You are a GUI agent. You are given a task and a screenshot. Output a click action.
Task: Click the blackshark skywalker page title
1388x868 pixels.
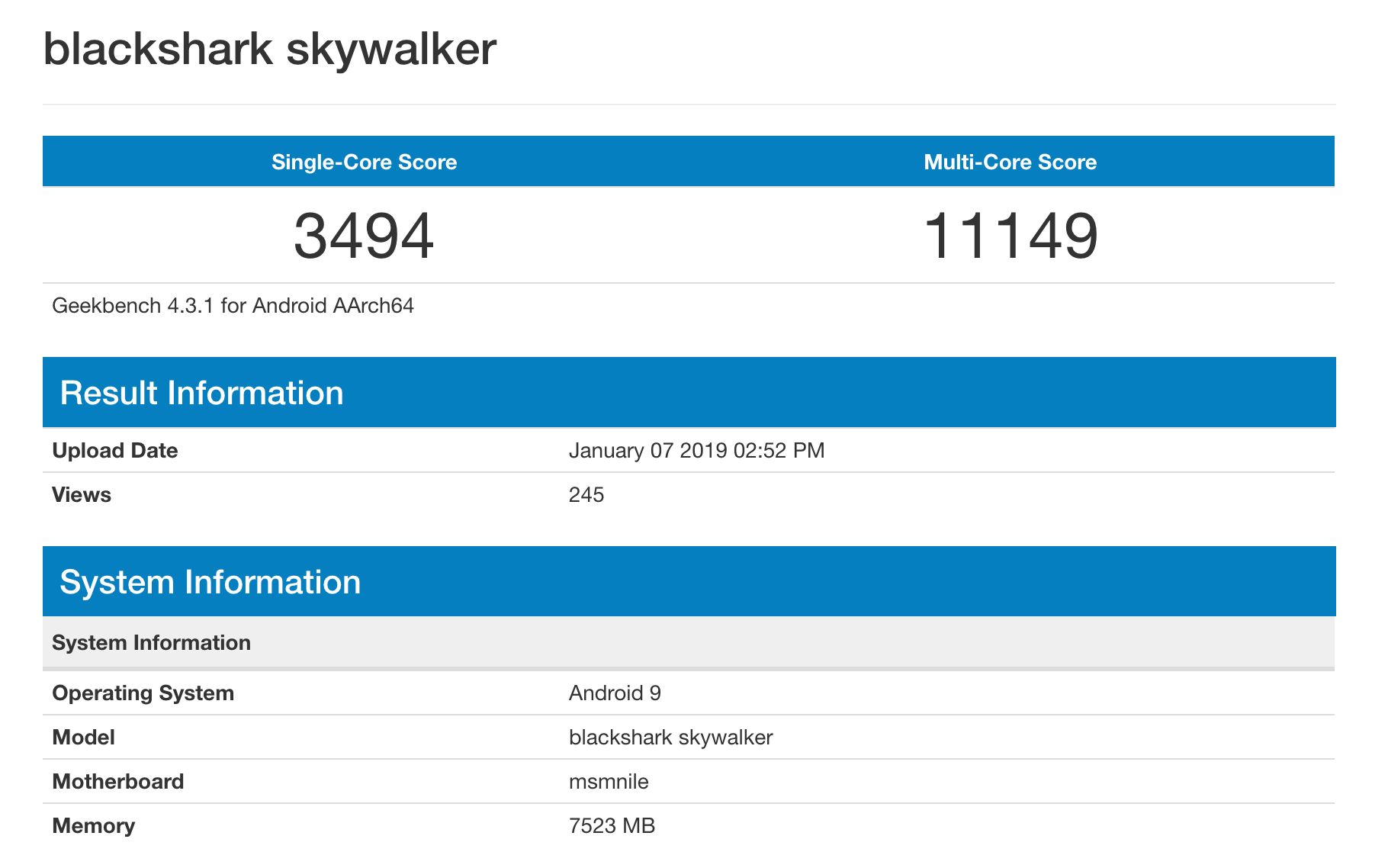pos(268,48)
